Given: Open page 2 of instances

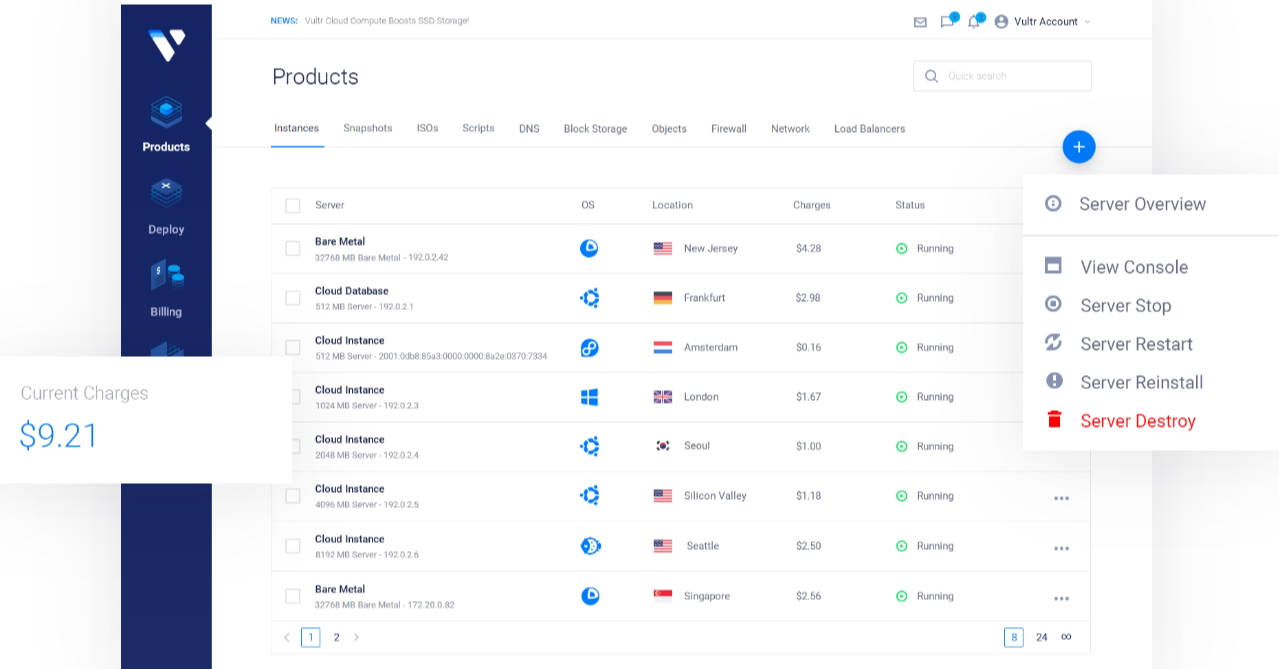Looking at the screenshot, I should coord(336,637).
